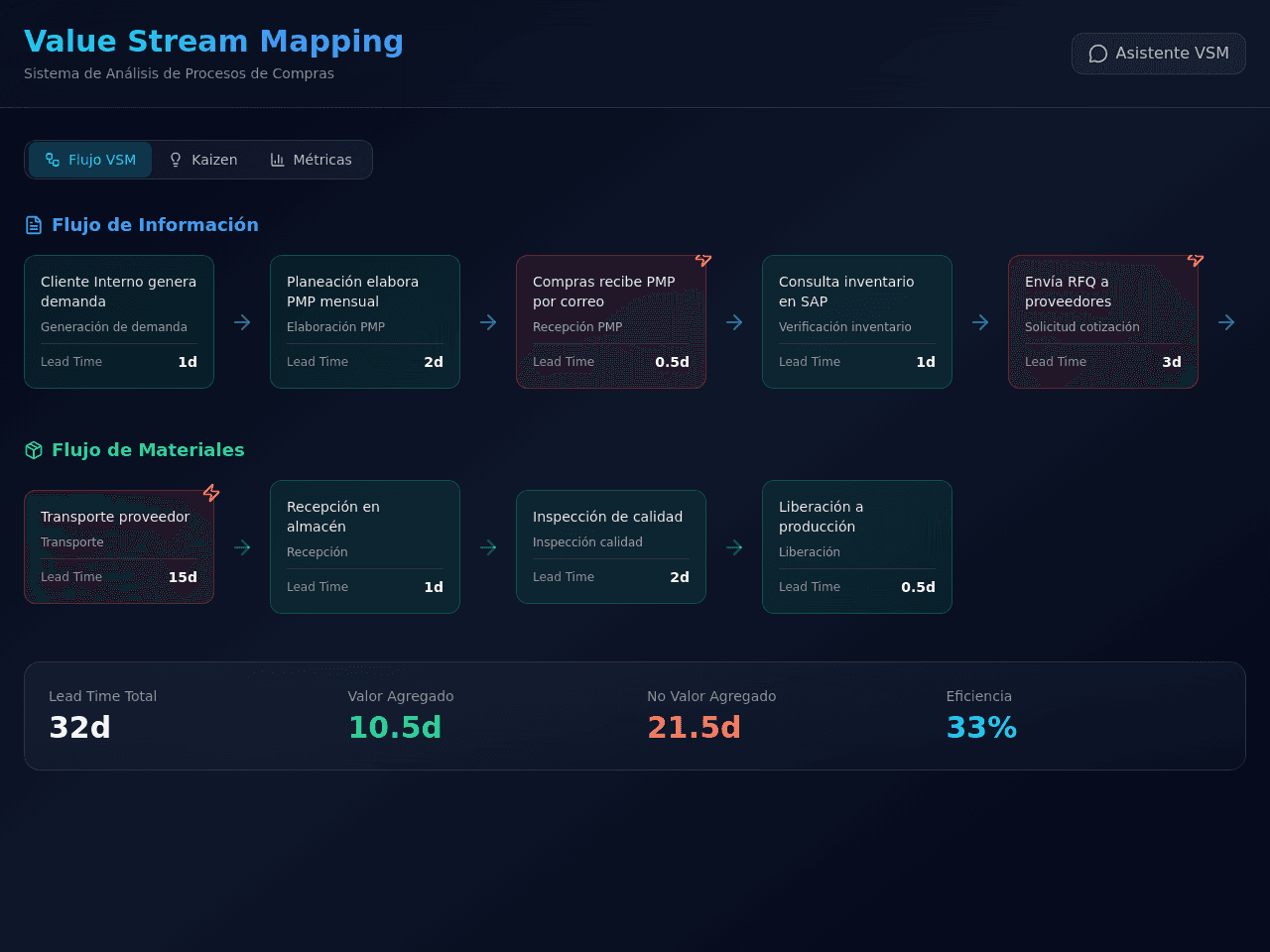
Task: Open the Liberación a producción card
Action: [857, 547]
